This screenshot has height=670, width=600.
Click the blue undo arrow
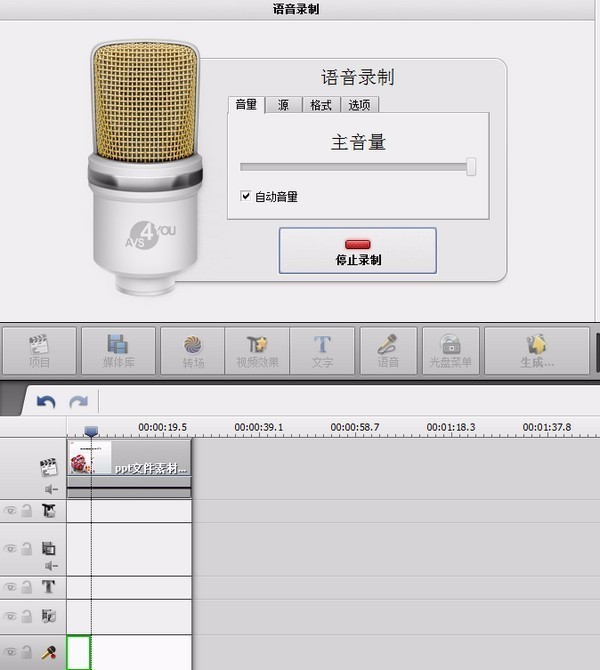click(46, 402)
